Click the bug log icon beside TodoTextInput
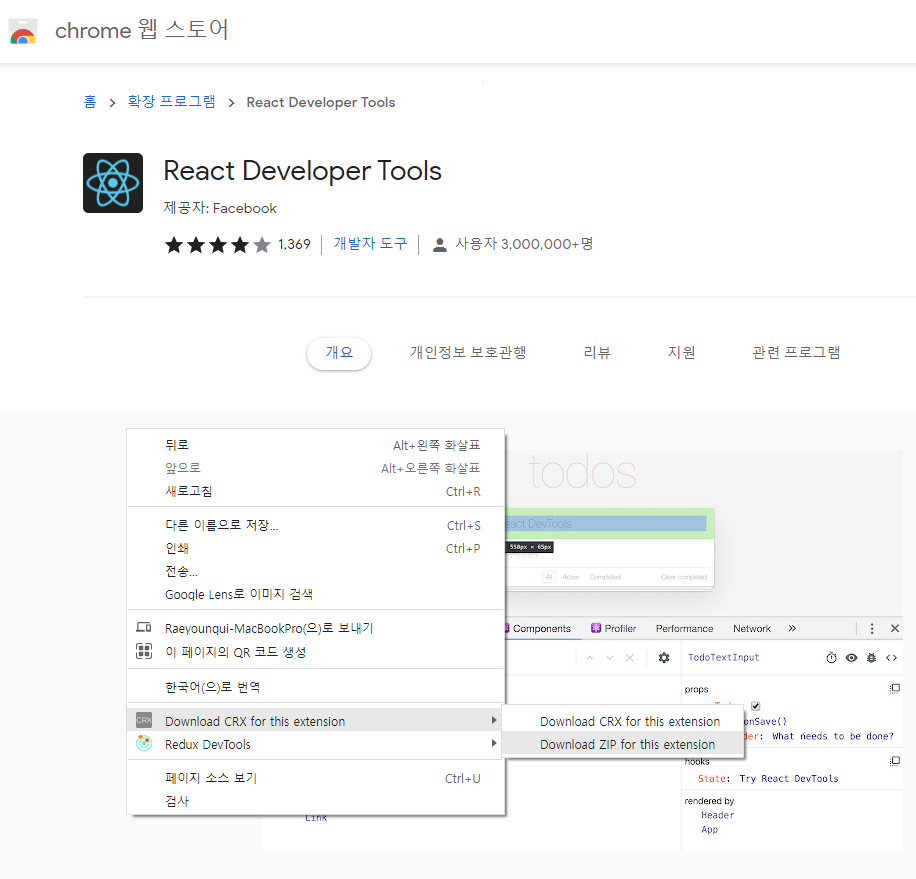Viewport: 916px width, 879px height. pyautogui.click(x=871, y=658)
